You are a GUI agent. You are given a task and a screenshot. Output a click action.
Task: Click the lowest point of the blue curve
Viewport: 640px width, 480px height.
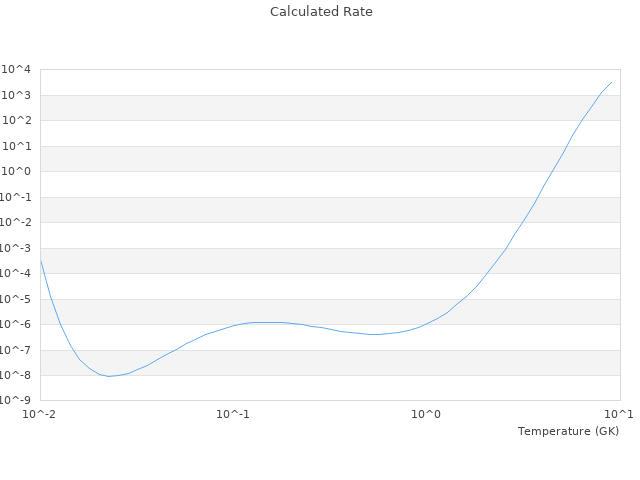pyautogui.click(x=109, y=376)
